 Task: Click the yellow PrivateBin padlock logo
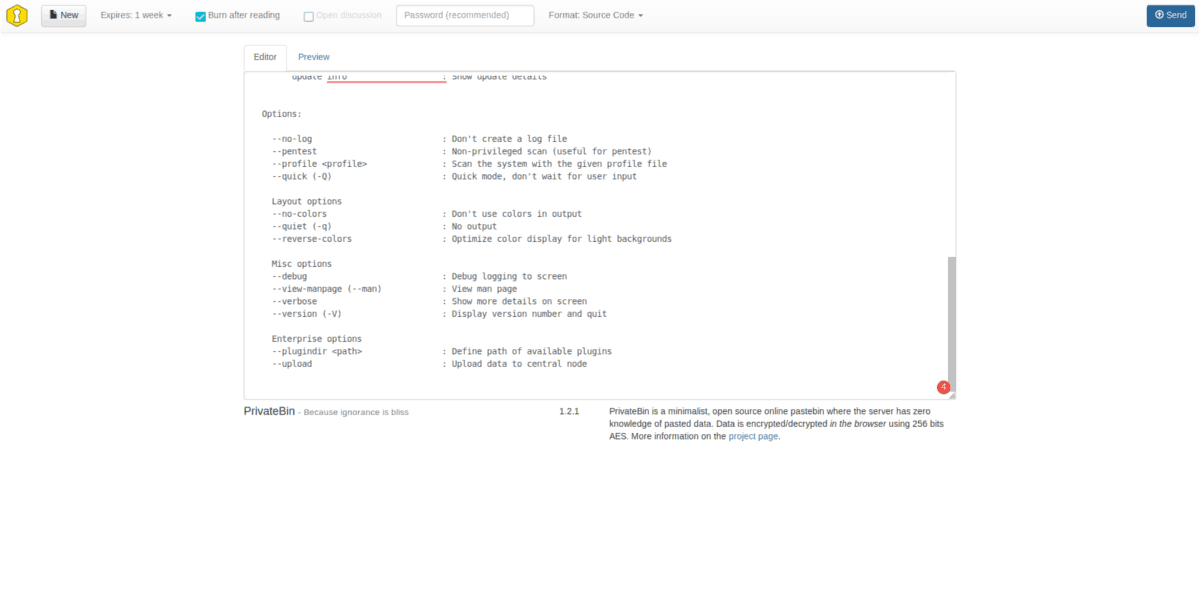point(16,15)
